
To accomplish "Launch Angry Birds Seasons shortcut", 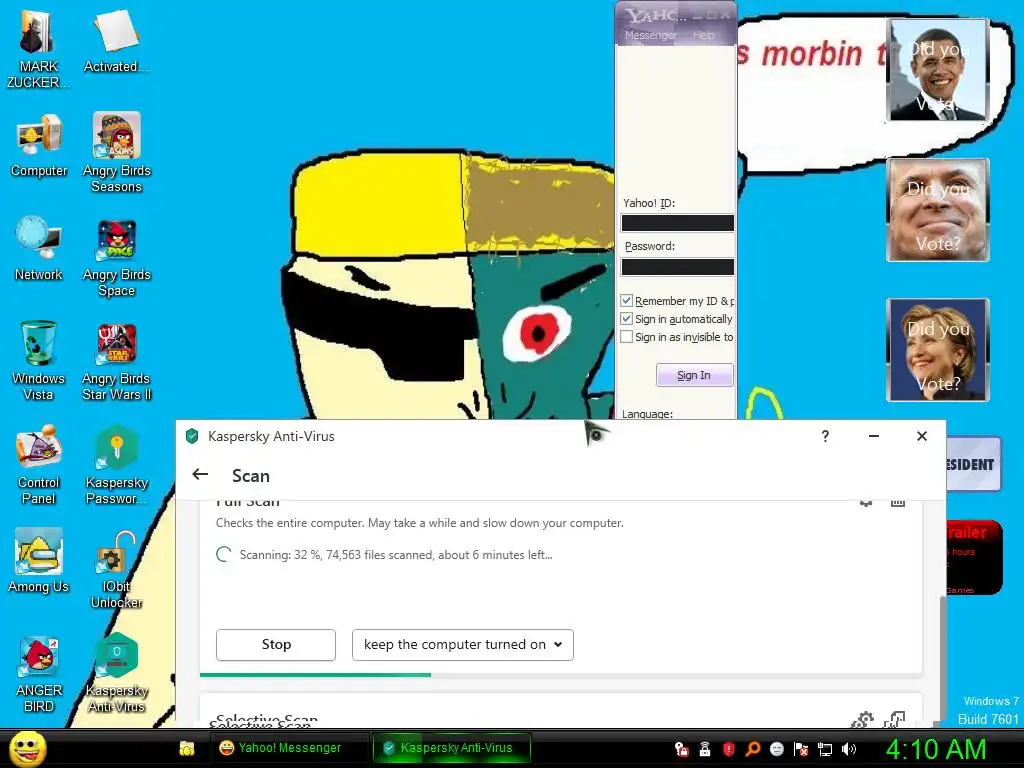I will point(116,152).
